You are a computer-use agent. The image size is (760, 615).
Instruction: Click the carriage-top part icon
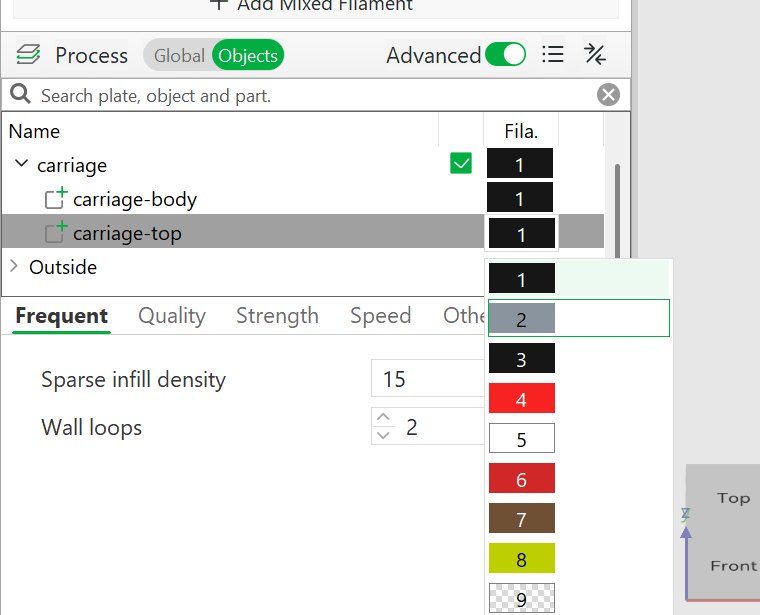click(56, 232)
